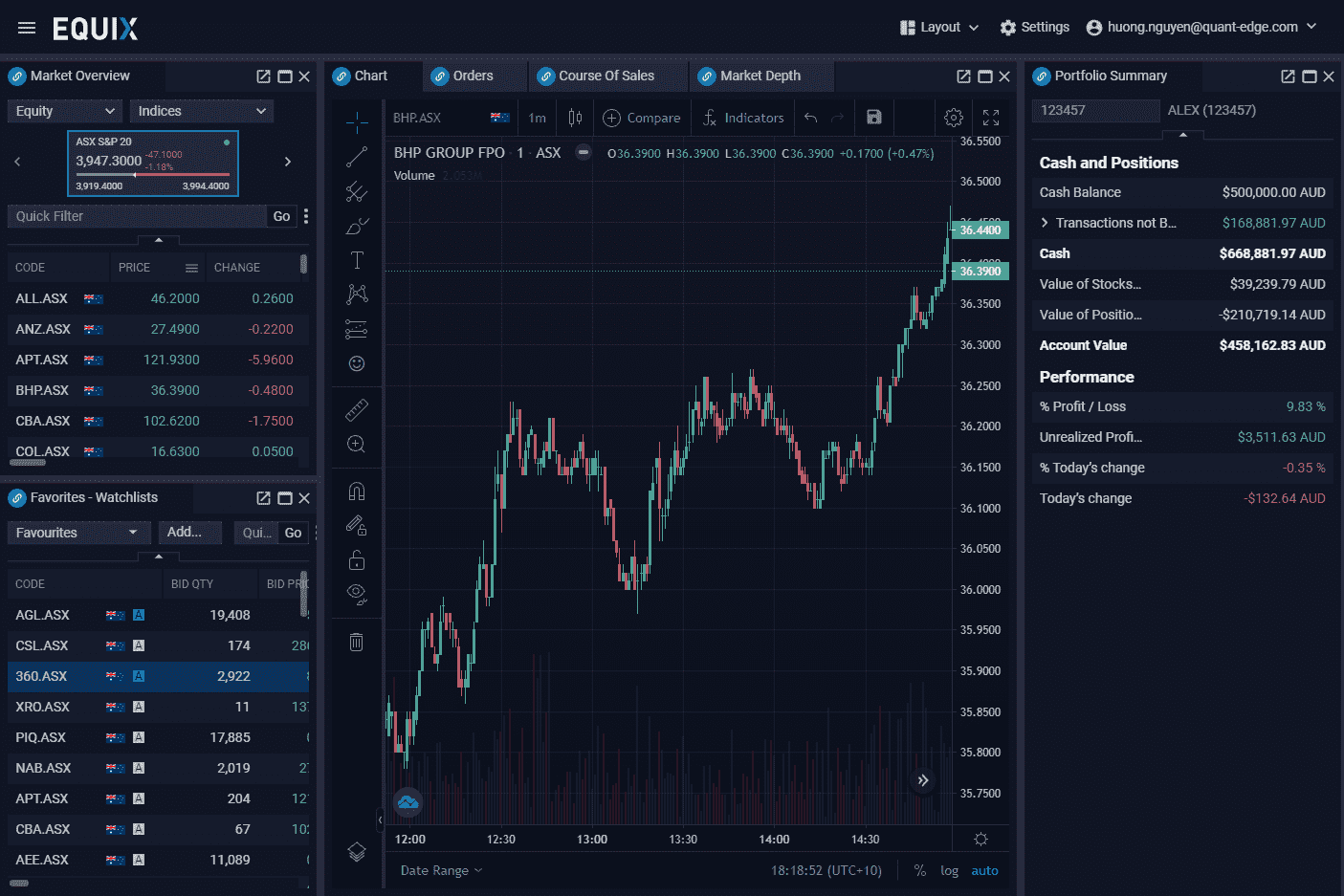The height and width of the screenshot is (896, 1344).
Task: Expand the Favourites watchlist dropdown
Action: pyautogui.click(x=78, y=533)
